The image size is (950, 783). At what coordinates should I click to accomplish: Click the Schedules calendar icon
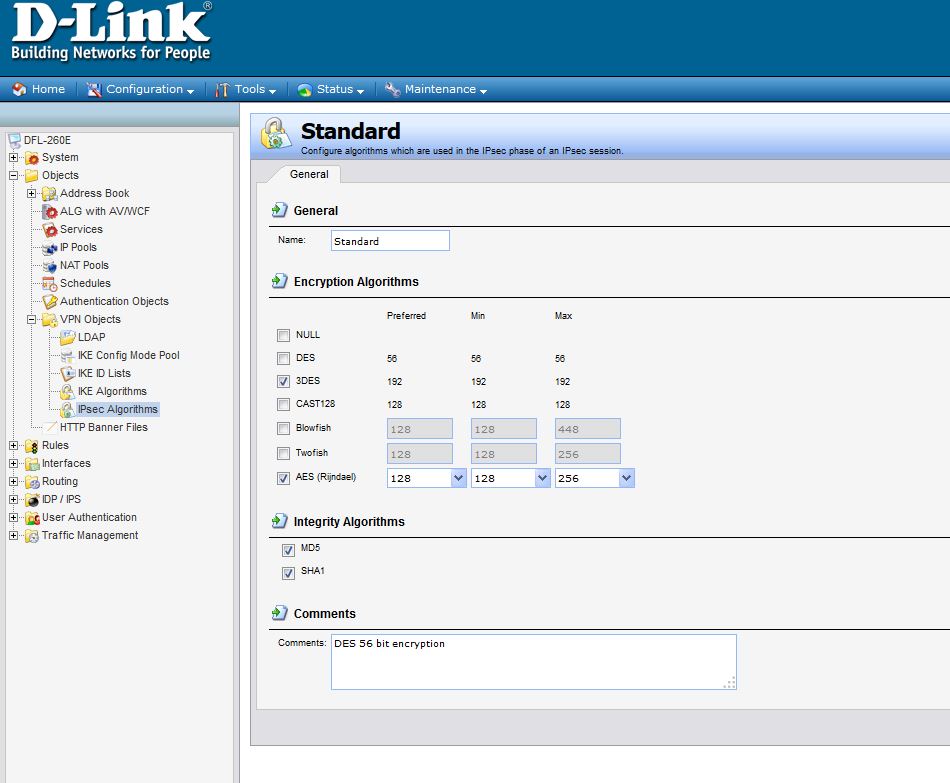pyautogui.click(x=50, y=284)
